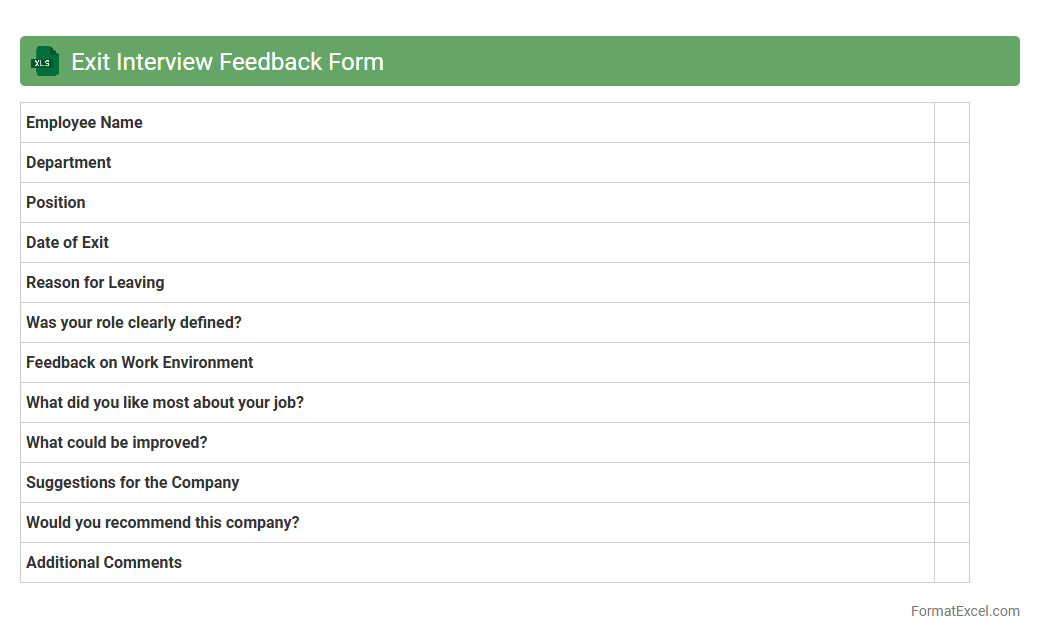The height and width of the screenshot is (640, 1040).
Task: Click the XLS file icon in header
Action: coord(45,62)
